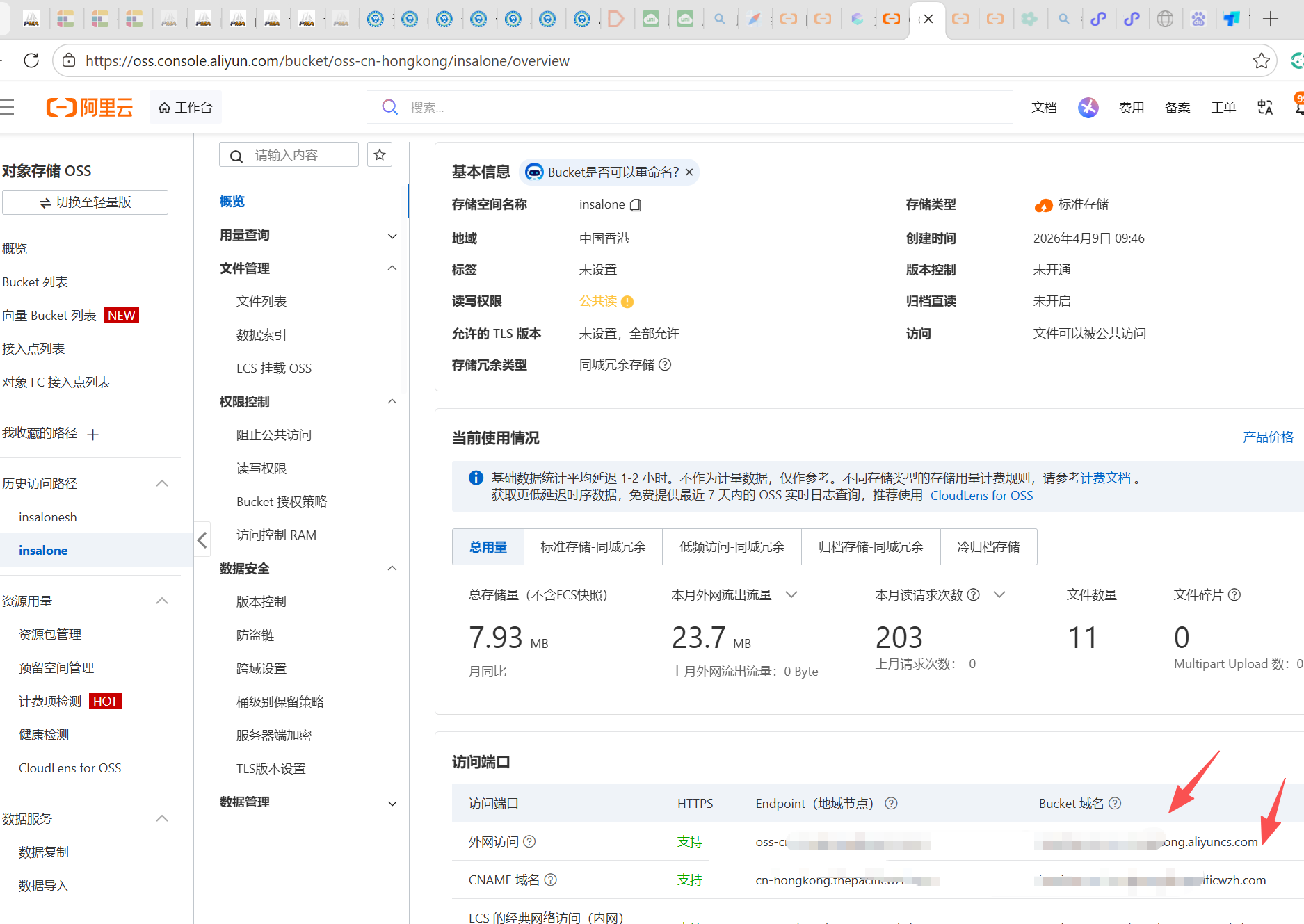
Task: Open 文件列表 in the bucket menu
Action: point(261,301)
